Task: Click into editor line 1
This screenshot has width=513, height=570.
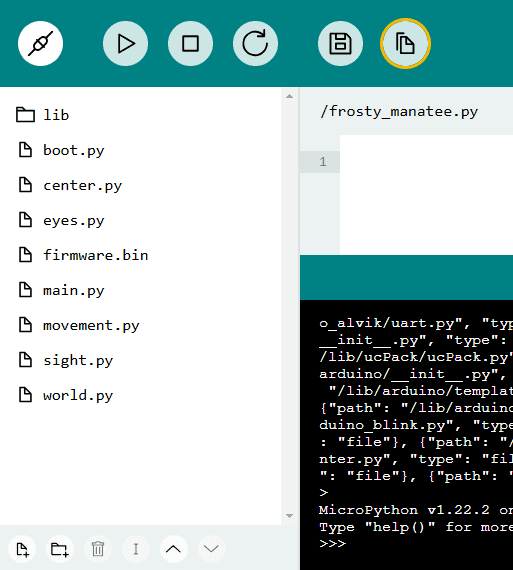Action: tap(426, 161)
